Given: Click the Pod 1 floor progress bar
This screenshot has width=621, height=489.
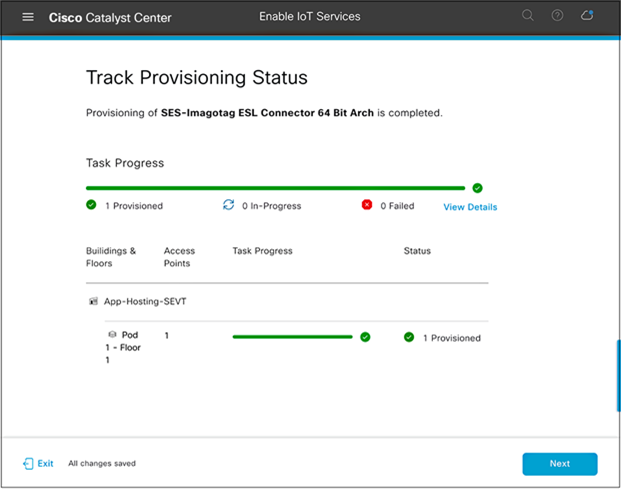Looking at the screenshot, I should pos(292,337).
